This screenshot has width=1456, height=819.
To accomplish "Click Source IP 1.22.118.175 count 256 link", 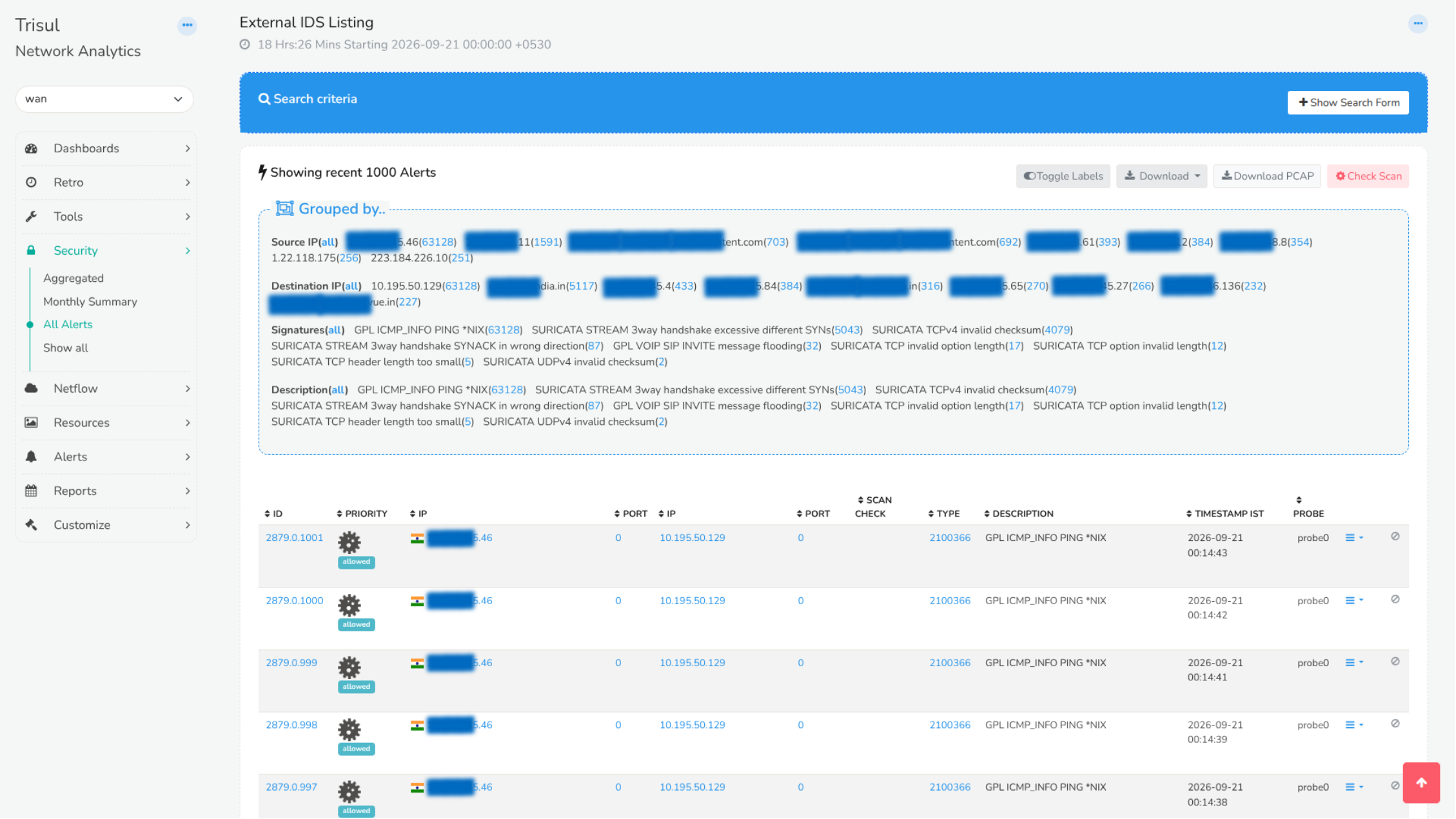I will click(349, 258).
